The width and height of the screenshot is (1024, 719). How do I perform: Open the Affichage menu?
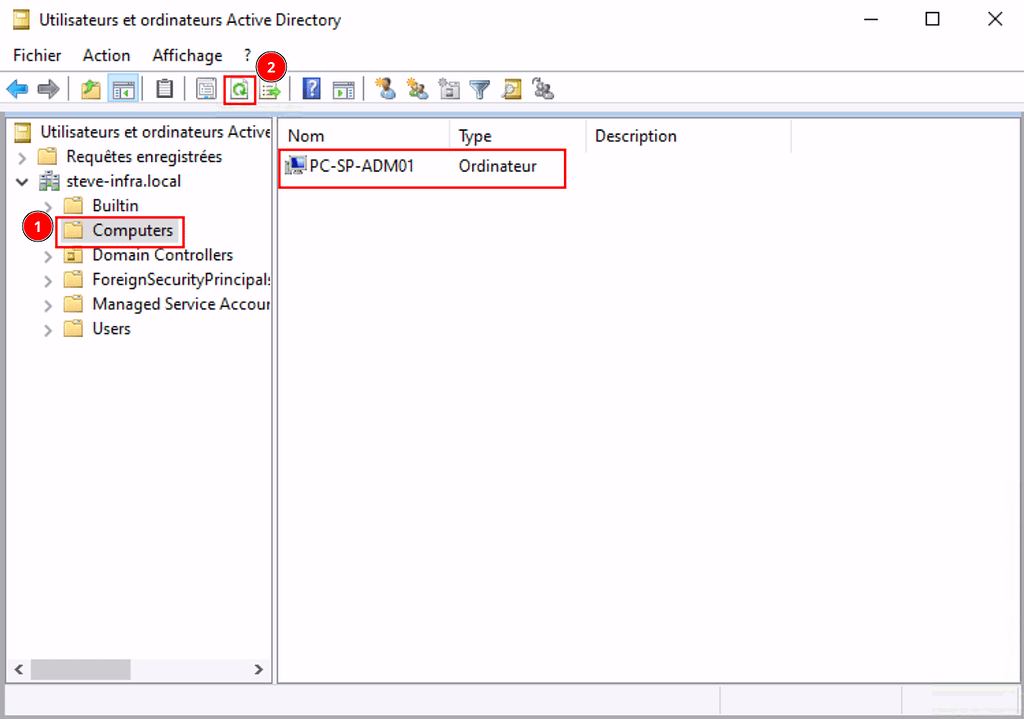[187, 56]
